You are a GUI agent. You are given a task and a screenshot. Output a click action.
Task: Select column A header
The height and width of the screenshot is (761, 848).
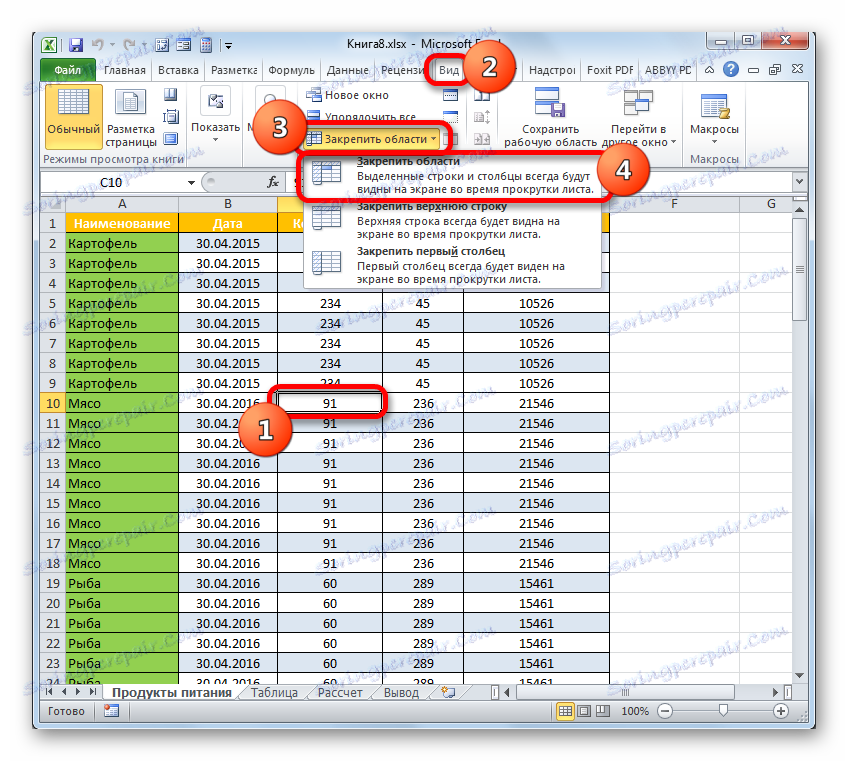pyautogui.click(x=122, y=204)
